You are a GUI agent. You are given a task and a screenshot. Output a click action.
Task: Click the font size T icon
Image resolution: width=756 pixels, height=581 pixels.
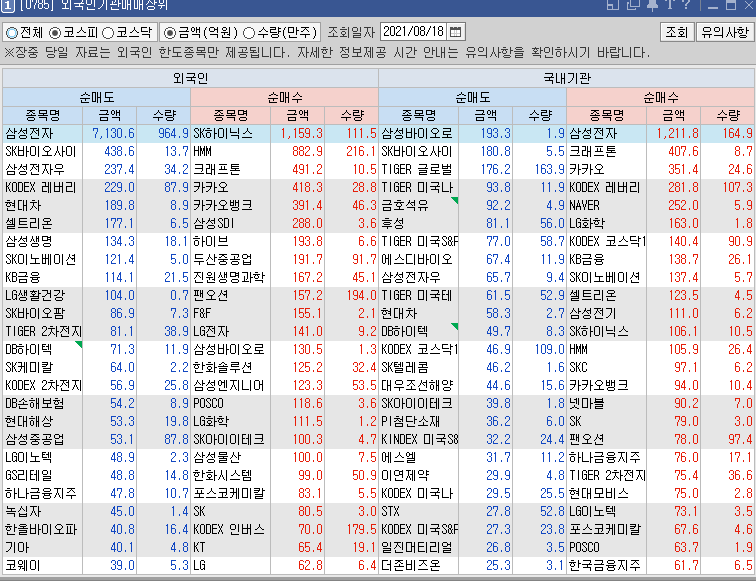coord(670,4)
